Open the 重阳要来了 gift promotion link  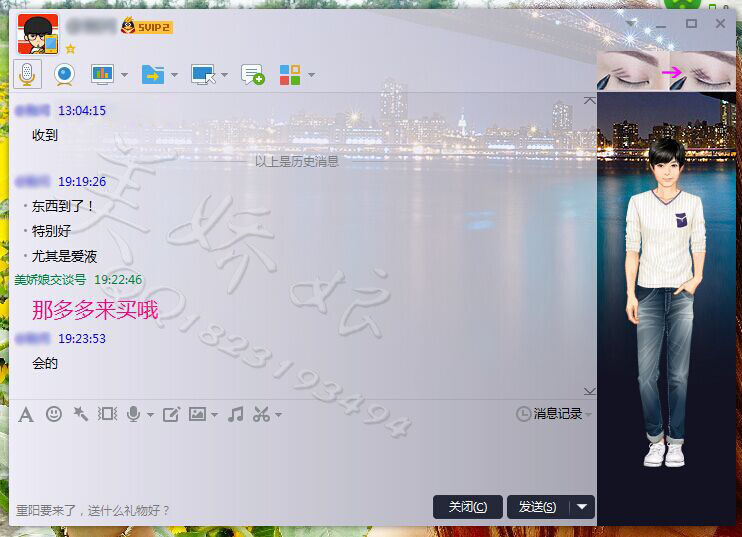click(93, 510)
